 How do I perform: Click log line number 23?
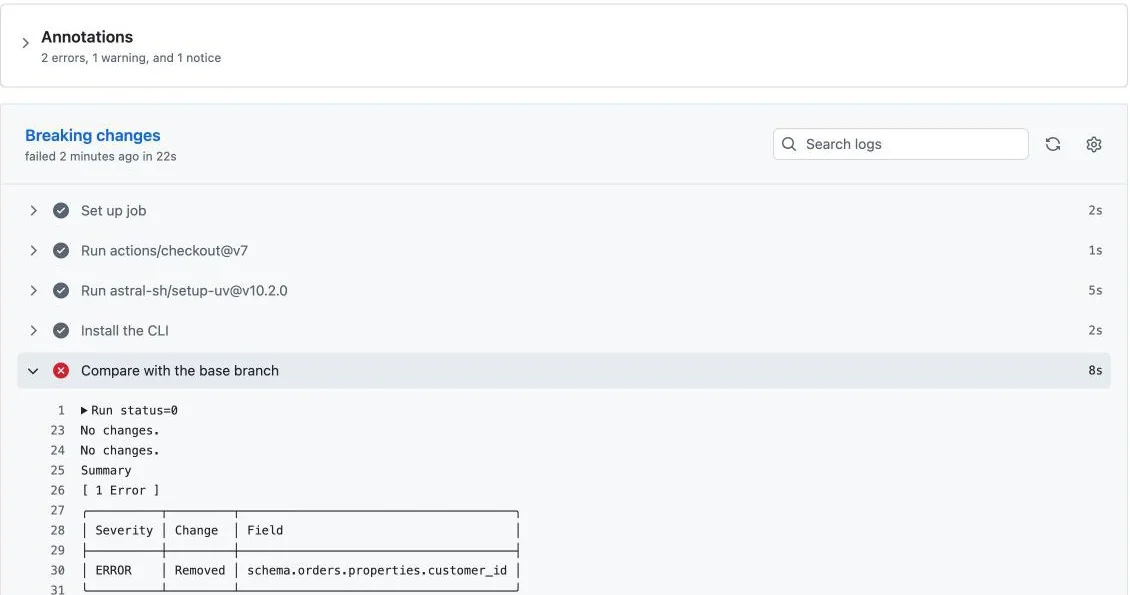pyautogui.click(x=58, y=431)
